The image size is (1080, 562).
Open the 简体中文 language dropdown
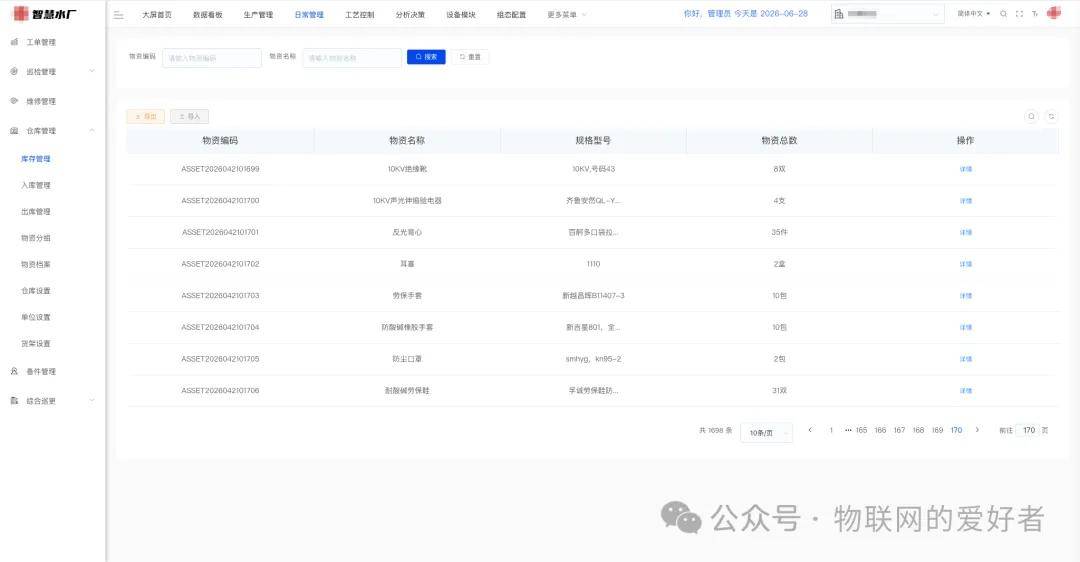coord(973,14)
